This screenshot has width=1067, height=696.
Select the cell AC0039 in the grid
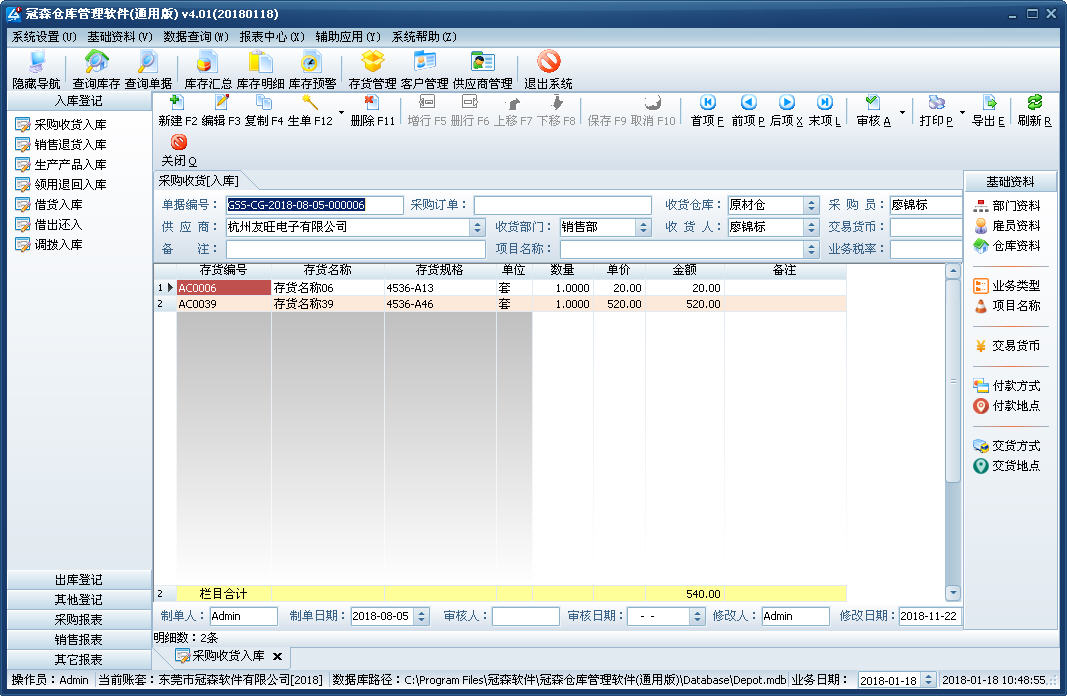tap(224, 304)
